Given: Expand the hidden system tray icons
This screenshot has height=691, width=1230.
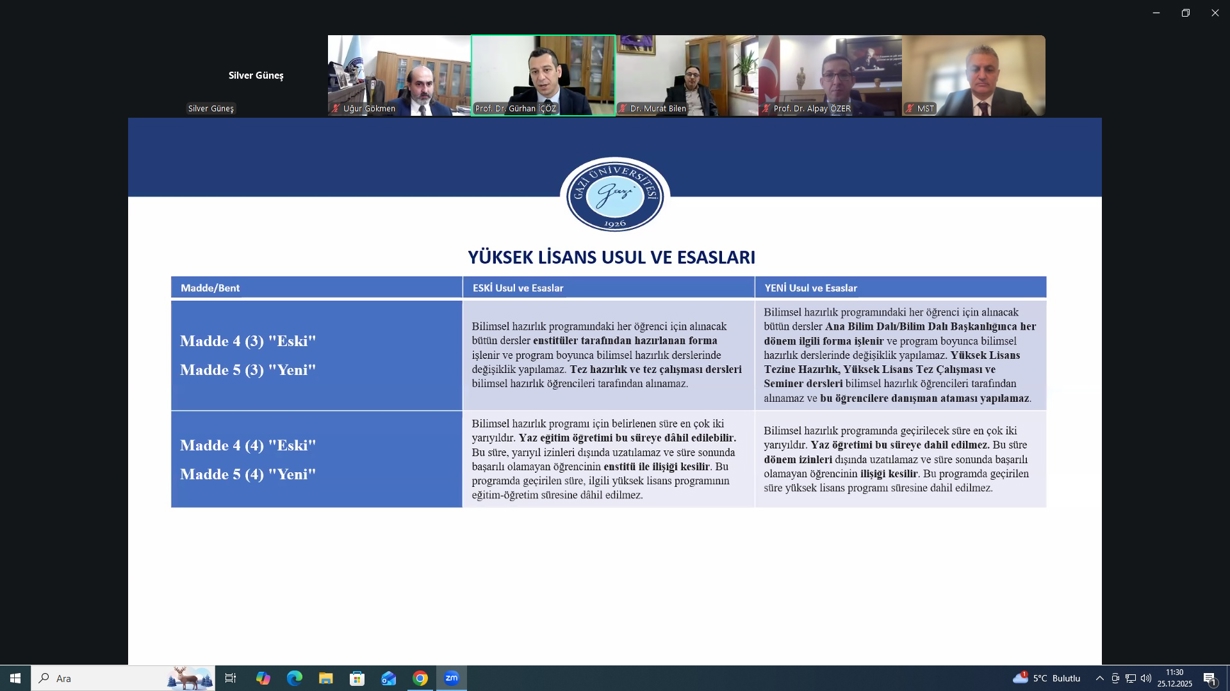Looking at the screenshot, I should click(1099, 678).
